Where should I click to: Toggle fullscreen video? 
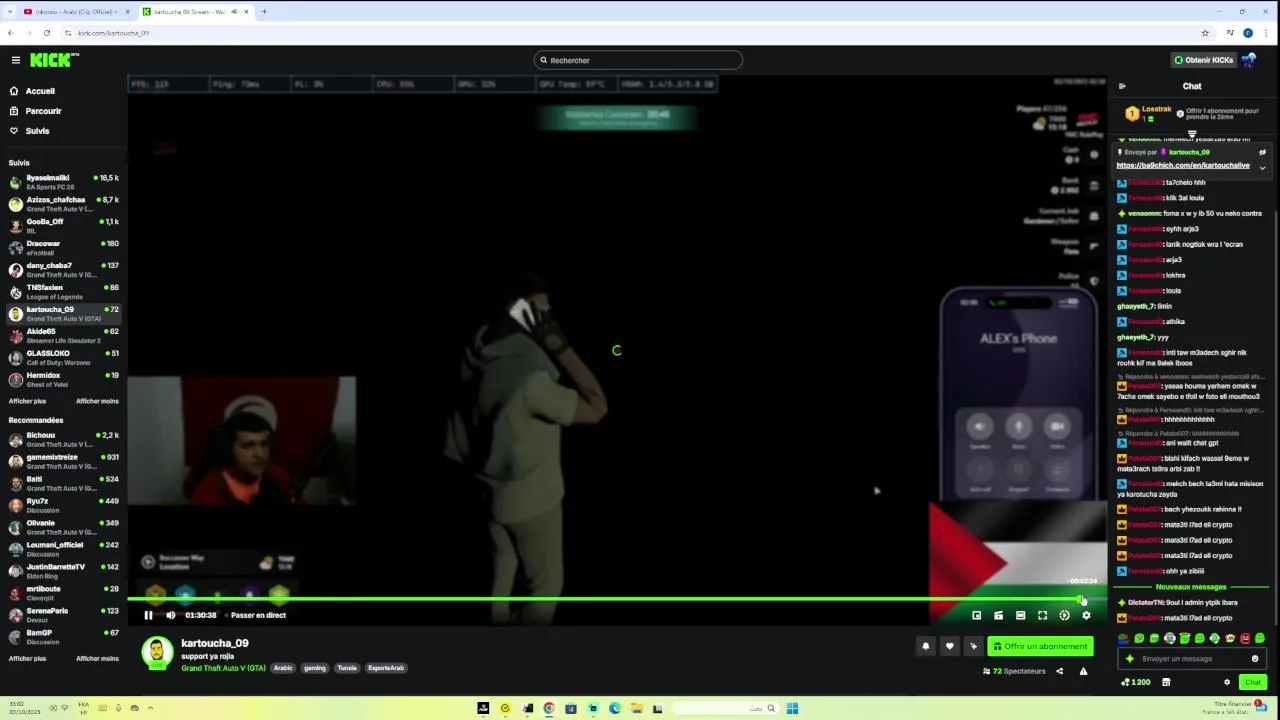(1042, 615)
